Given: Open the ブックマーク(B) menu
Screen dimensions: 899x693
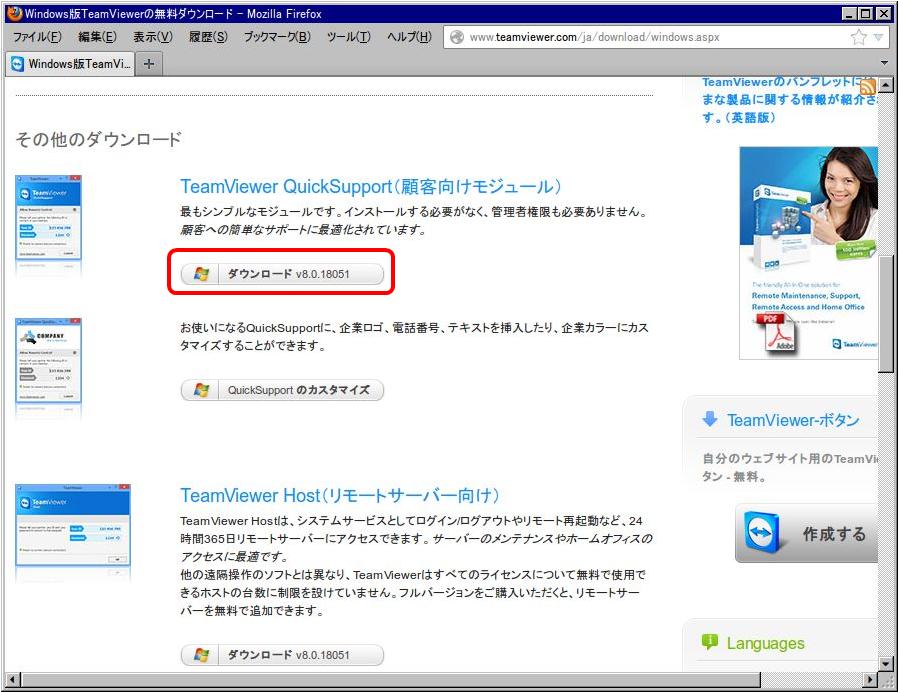Looking at the screenshot, I should coord(277,37).
